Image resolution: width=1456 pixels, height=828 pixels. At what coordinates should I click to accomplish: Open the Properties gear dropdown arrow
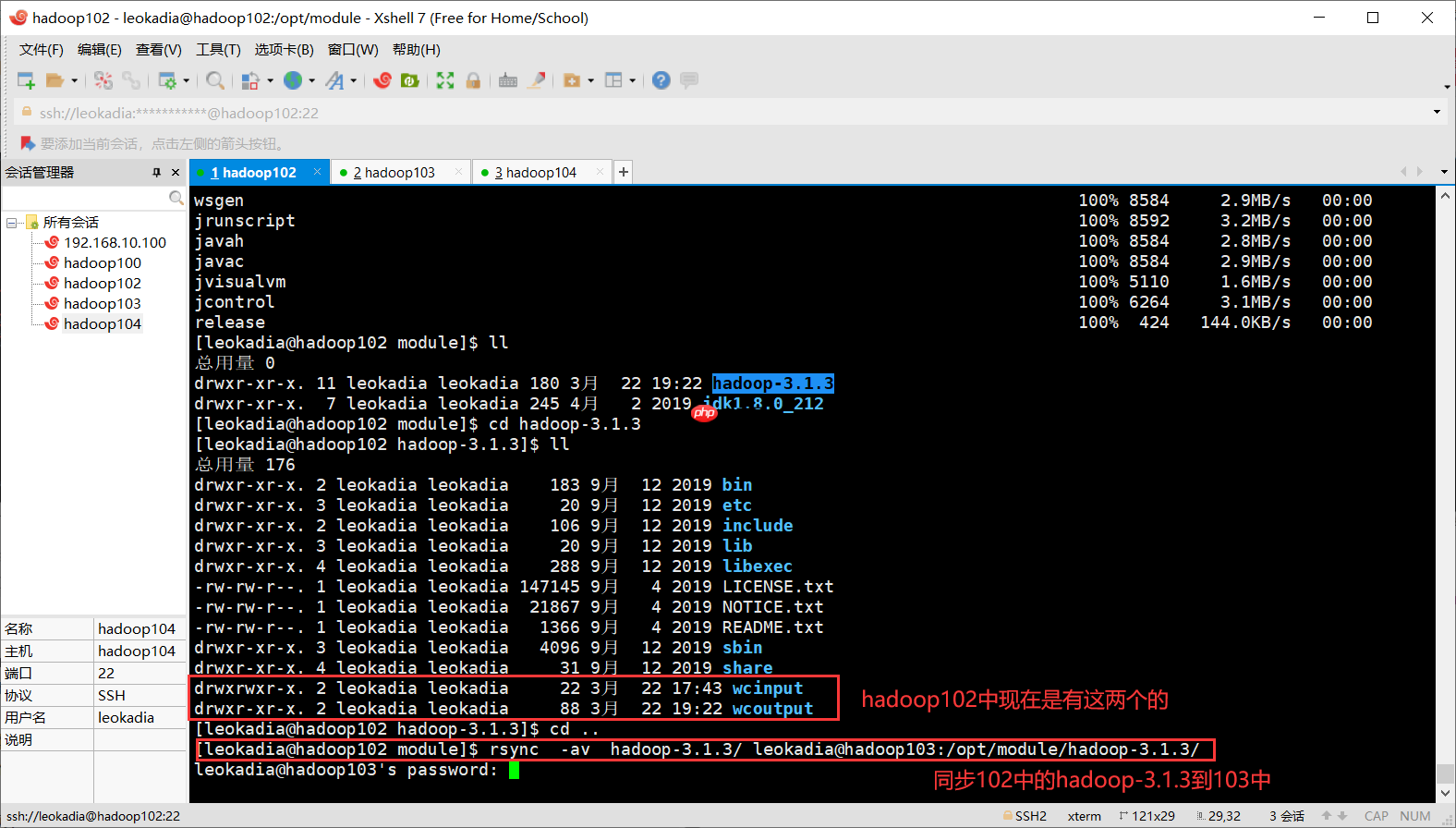[x=187, y=80]
